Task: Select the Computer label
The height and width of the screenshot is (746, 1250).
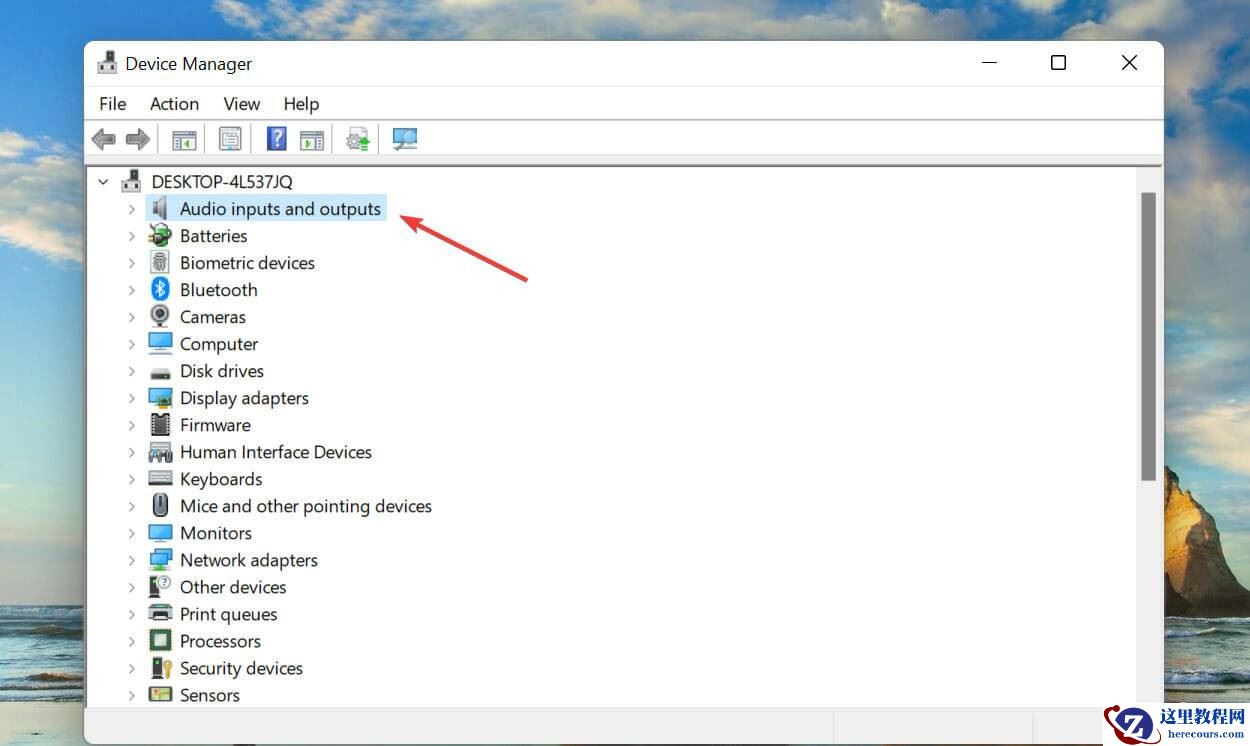Action: pyautogui.click(x=219, y=344)
